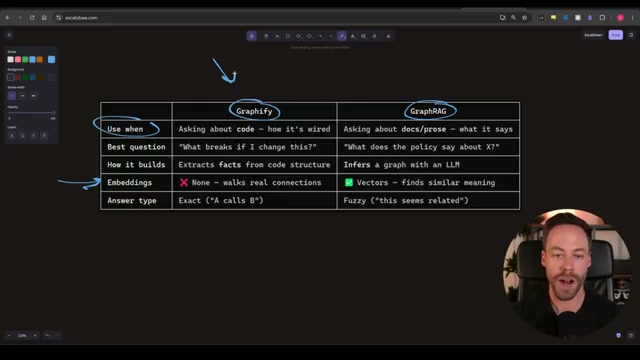This screenshot has width=640, height=360.
Task: Open the Excalidraw hamburger main menu
Action: (x=9, y=35)
